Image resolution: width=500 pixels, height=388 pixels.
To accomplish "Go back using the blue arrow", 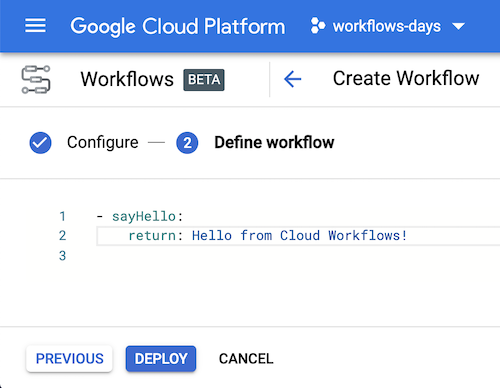I will (292, 79).
